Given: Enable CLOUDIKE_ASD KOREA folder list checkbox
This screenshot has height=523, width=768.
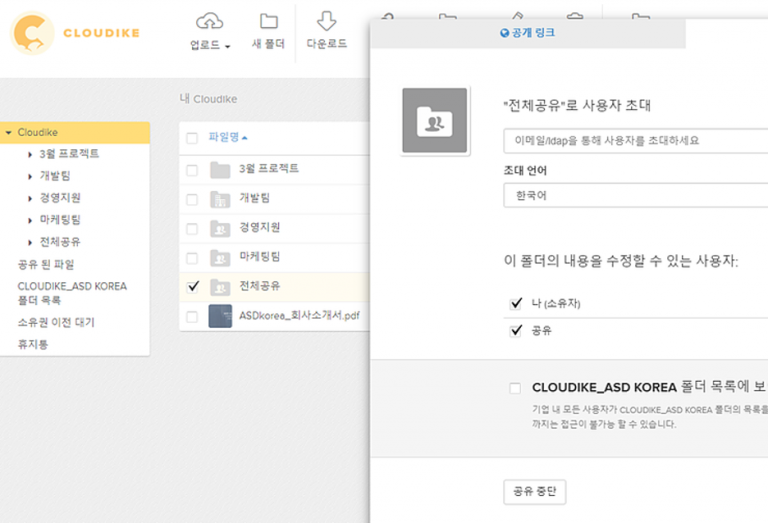Looking at the screenshot, I should (x=515, y=388).
